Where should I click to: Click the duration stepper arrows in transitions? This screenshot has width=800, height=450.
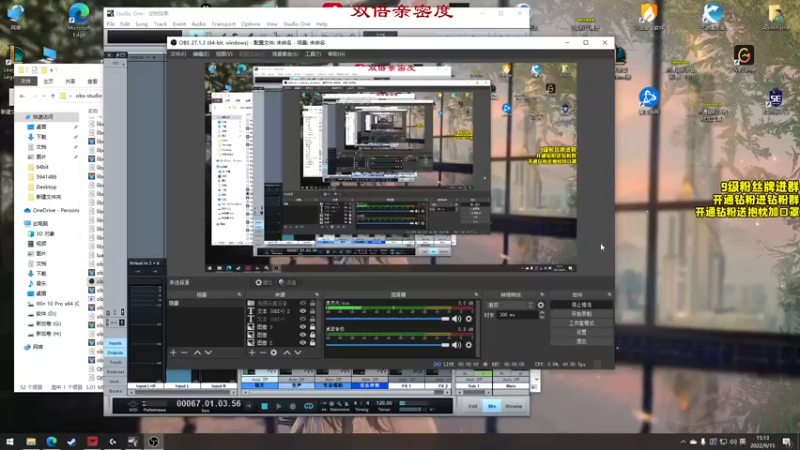pyautogui.click(x=542, y=315)
